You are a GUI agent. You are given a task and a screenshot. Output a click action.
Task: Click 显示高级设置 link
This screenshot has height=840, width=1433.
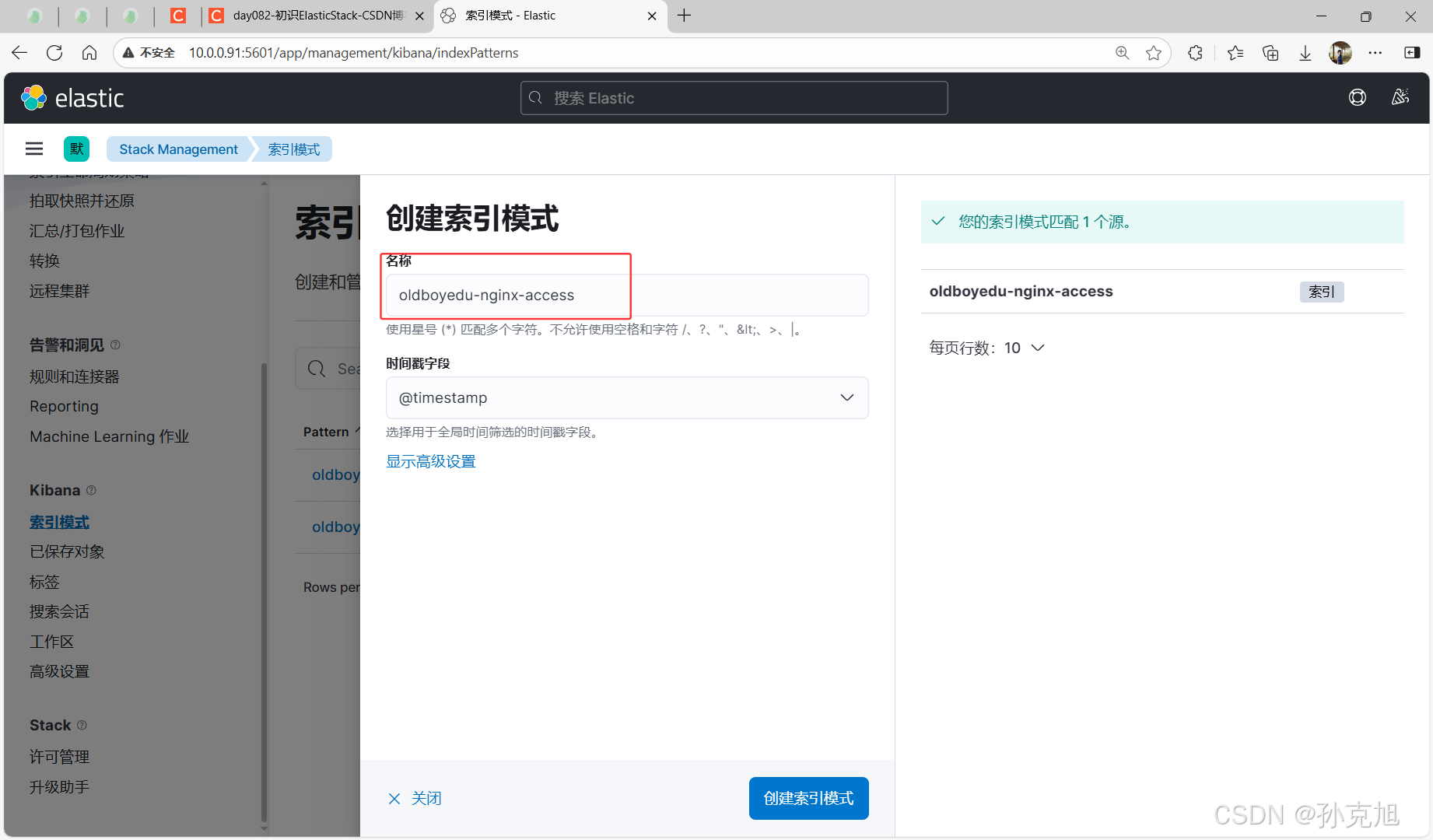(x=431, y=461)
